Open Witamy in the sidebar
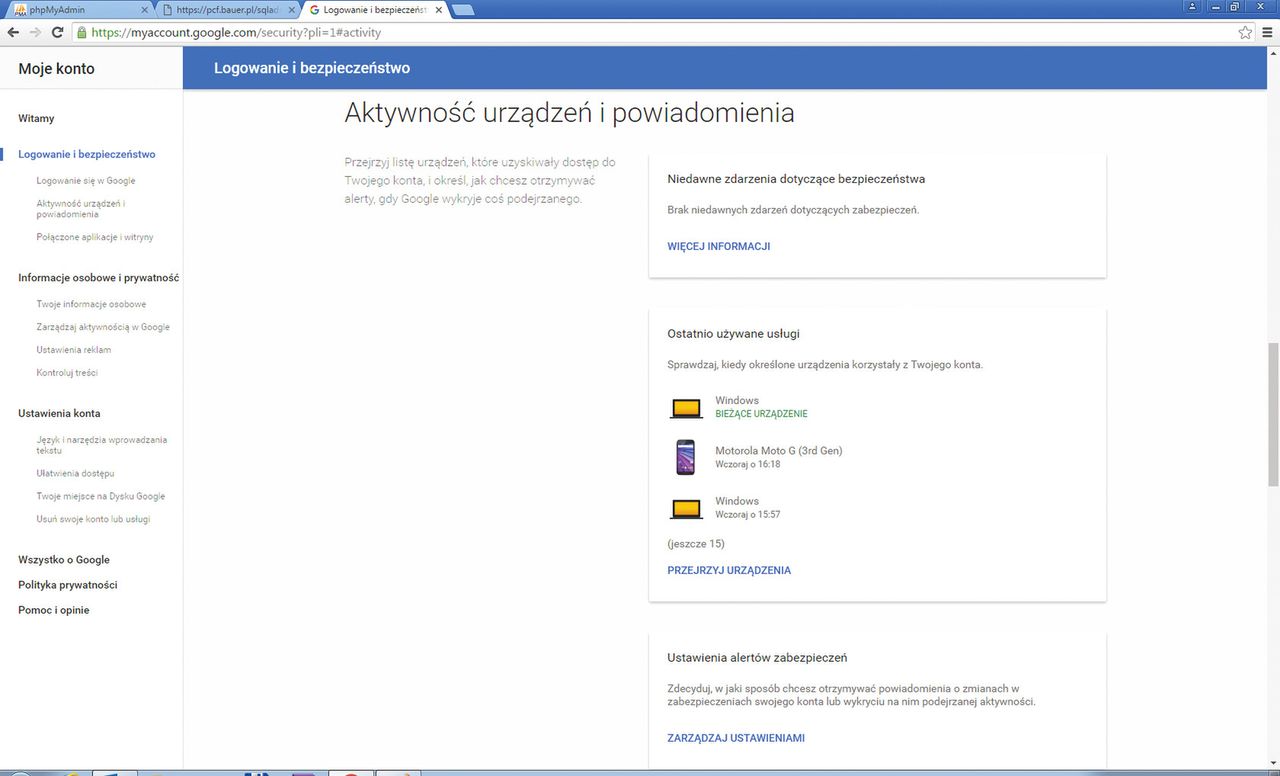 coord(36,118)
